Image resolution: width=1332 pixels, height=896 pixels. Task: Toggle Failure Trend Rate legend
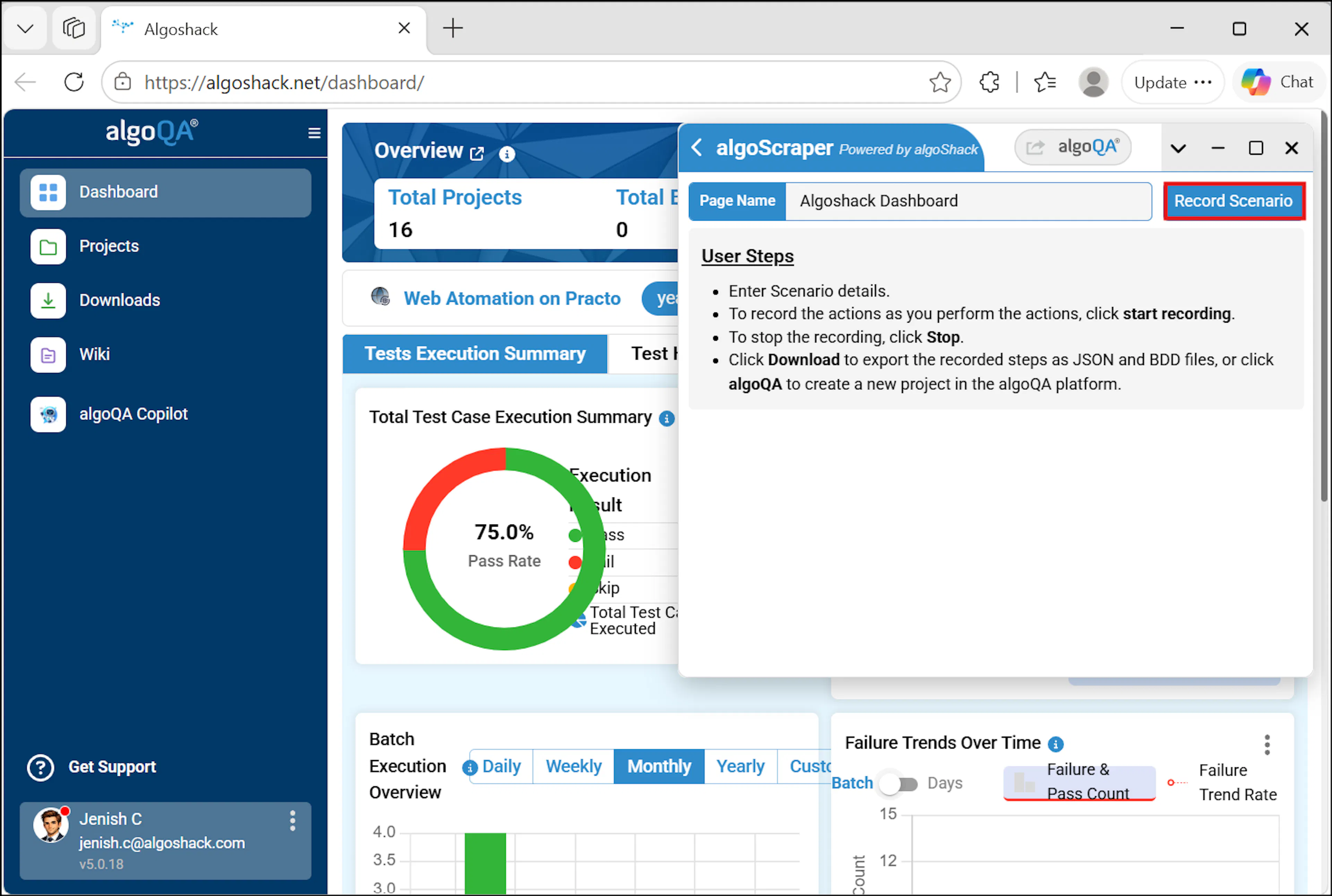(x=1222, y=782)
